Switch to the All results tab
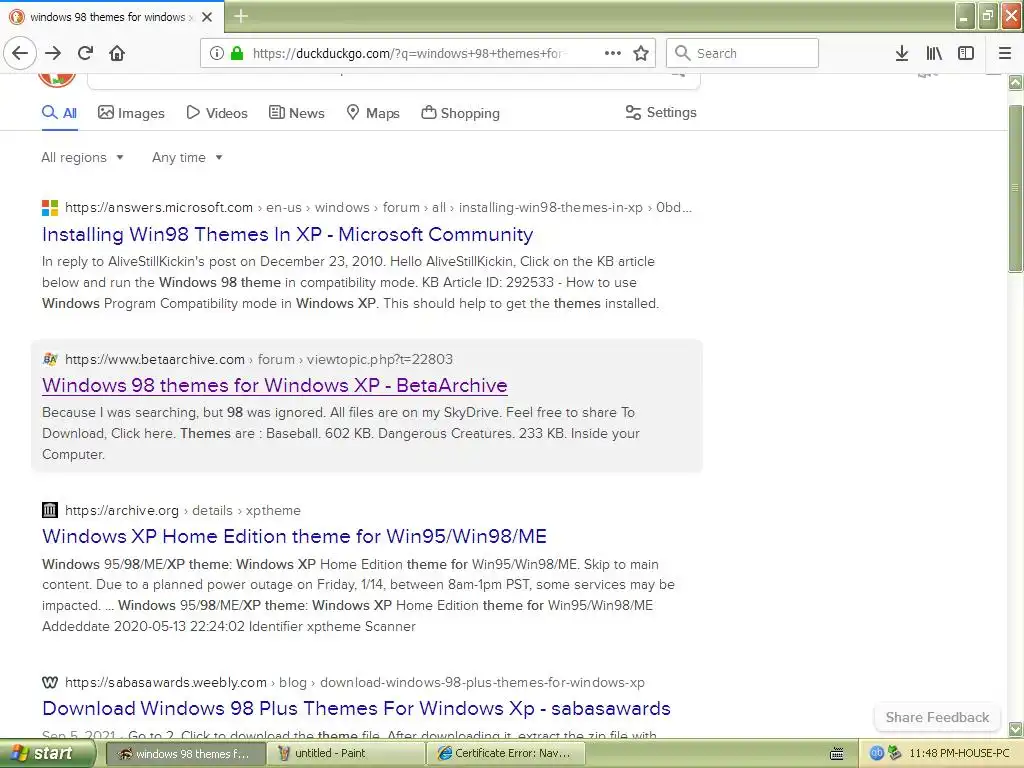This screenshot has width=1024, height=768. pos(59,113)
